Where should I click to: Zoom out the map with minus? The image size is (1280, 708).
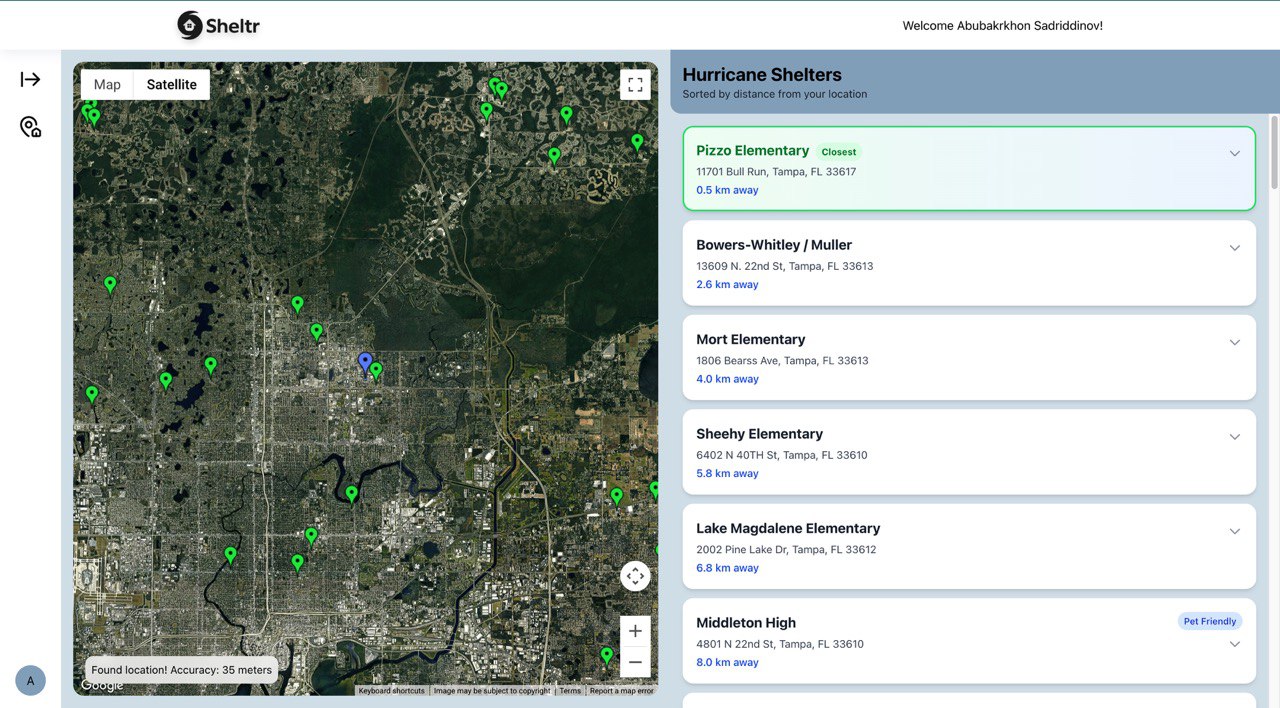tap(635, 662)
